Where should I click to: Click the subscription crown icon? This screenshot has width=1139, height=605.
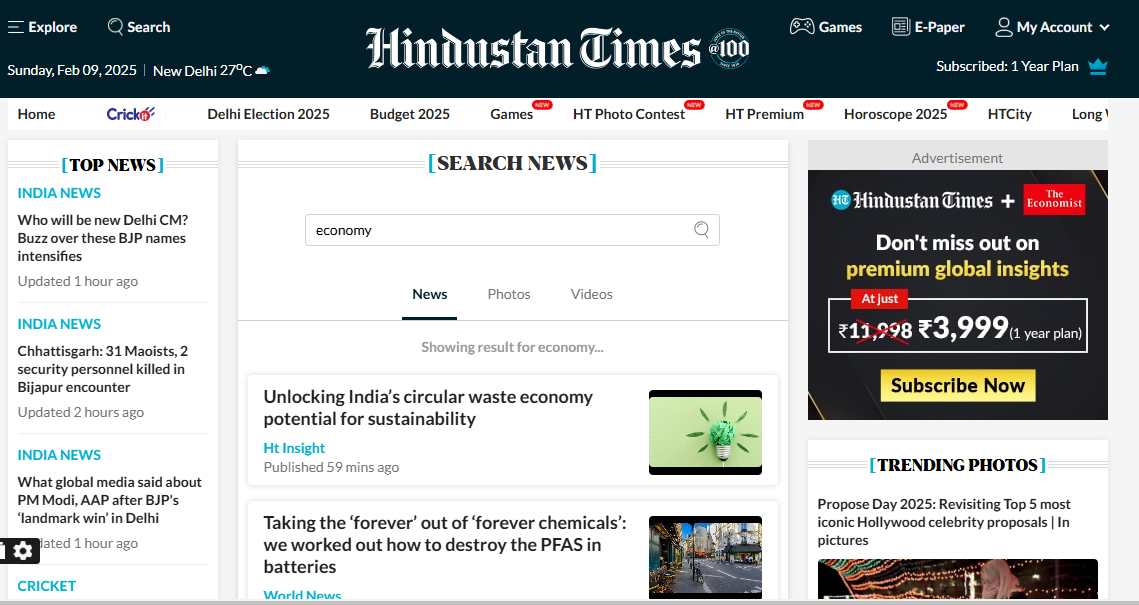(1098, 67)
